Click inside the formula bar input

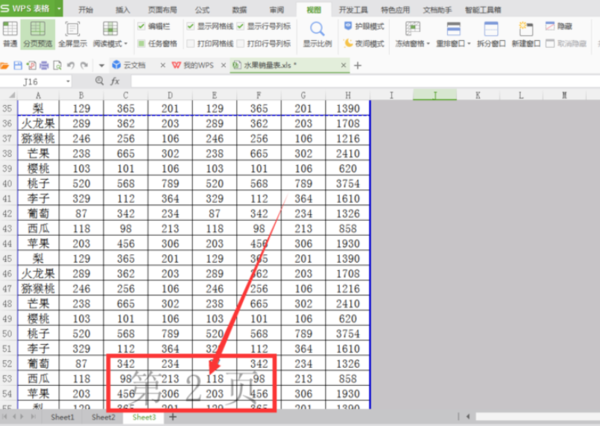[365, 81]
